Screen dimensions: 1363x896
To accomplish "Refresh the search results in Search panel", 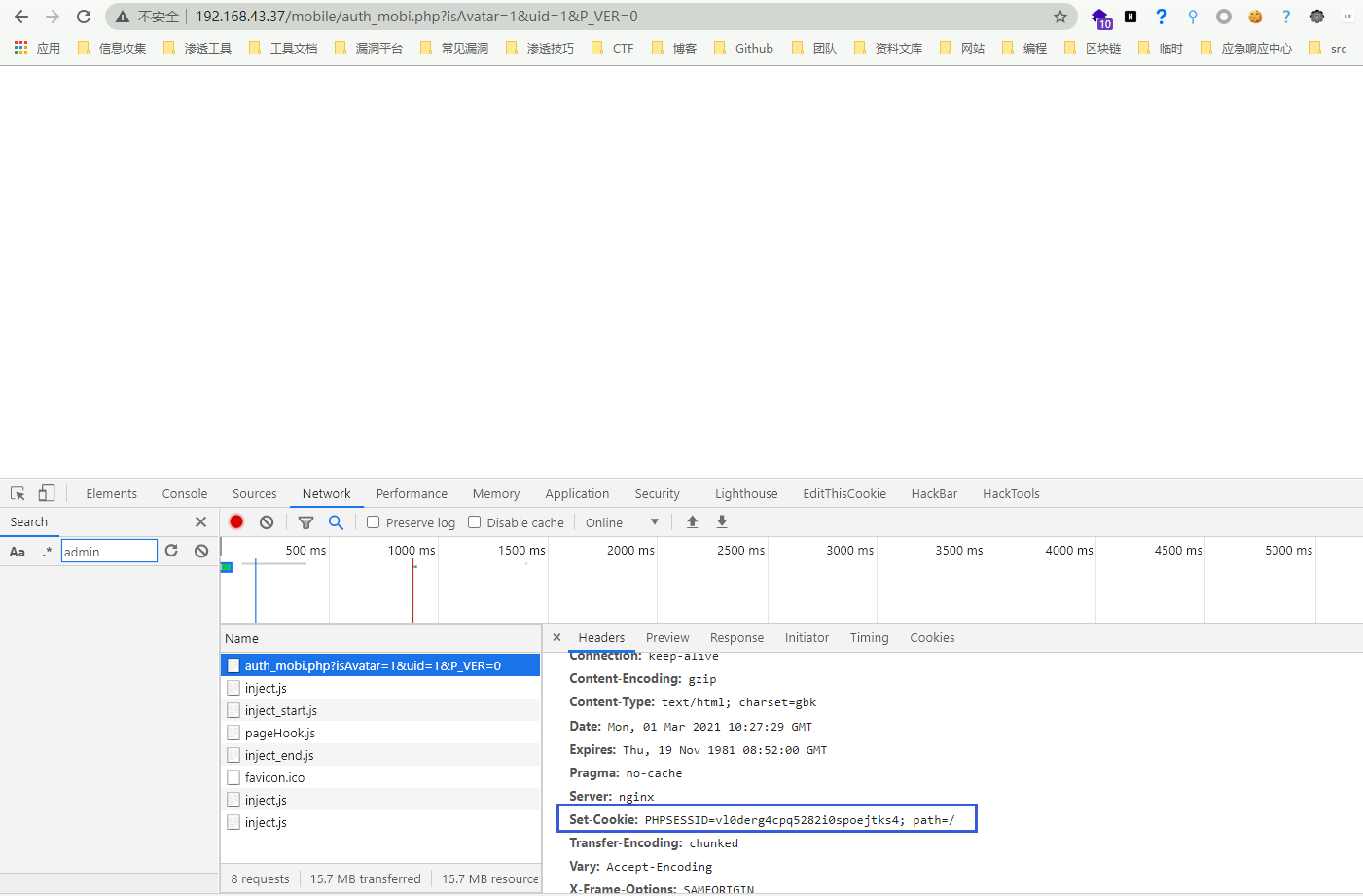I will (x=171, y=551).
